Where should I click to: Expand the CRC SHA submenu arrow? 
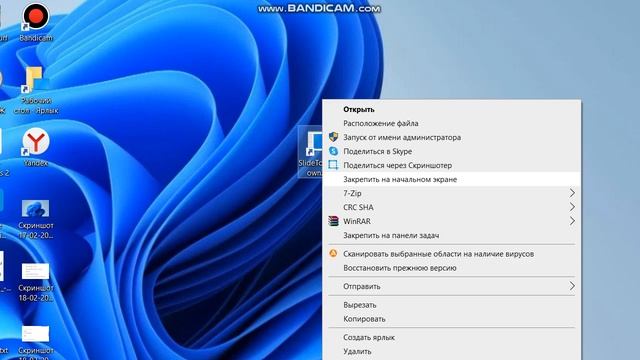(572, 207)
